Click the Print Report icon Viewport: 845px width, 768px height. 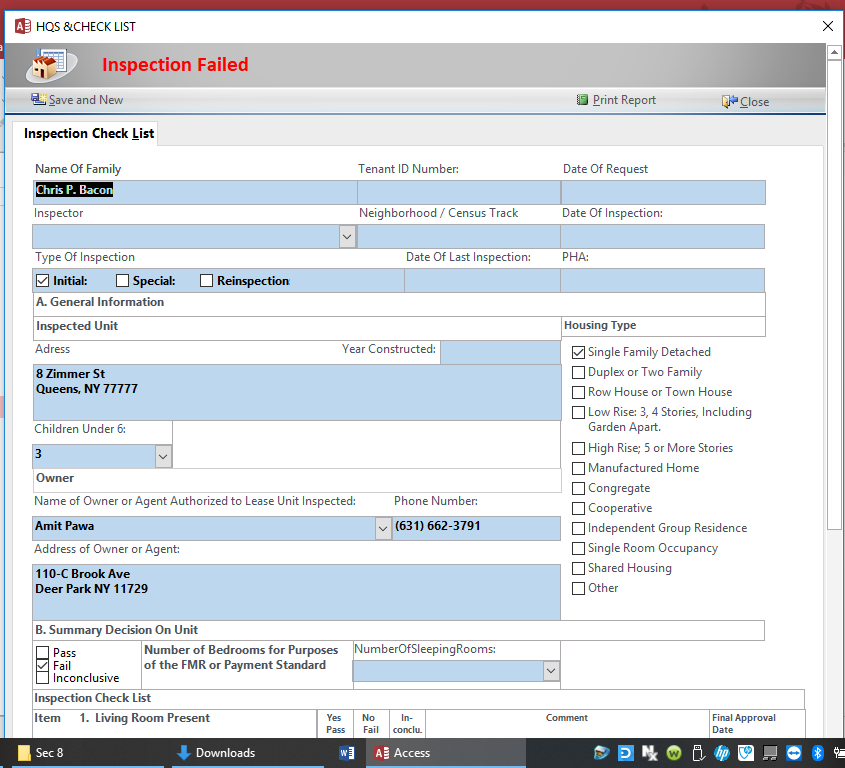[x=582, y=100]
